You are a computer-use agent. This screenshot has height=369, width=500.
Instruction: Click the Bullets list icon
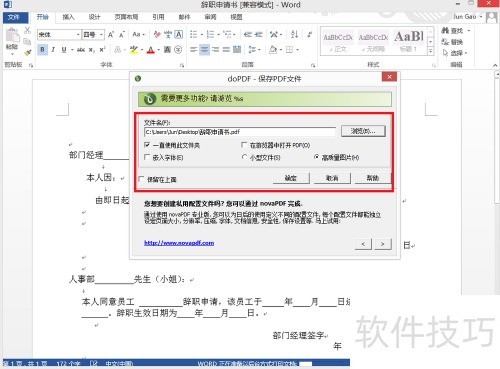click(x=194, y=34)
